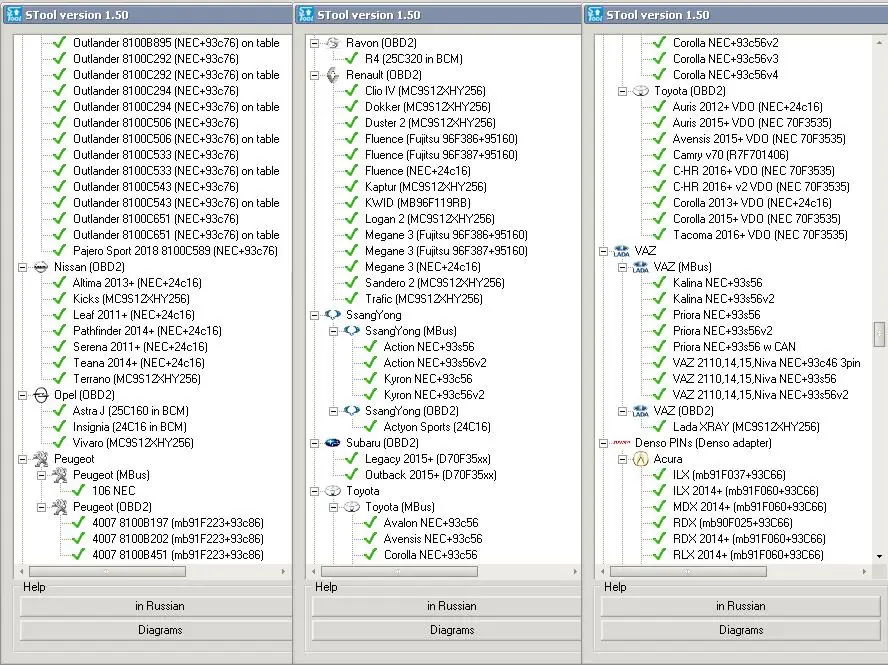The image size is (888, 665).
Task: Click the horizontal scrollbar thumb in left window
Action: click(107, 572)
